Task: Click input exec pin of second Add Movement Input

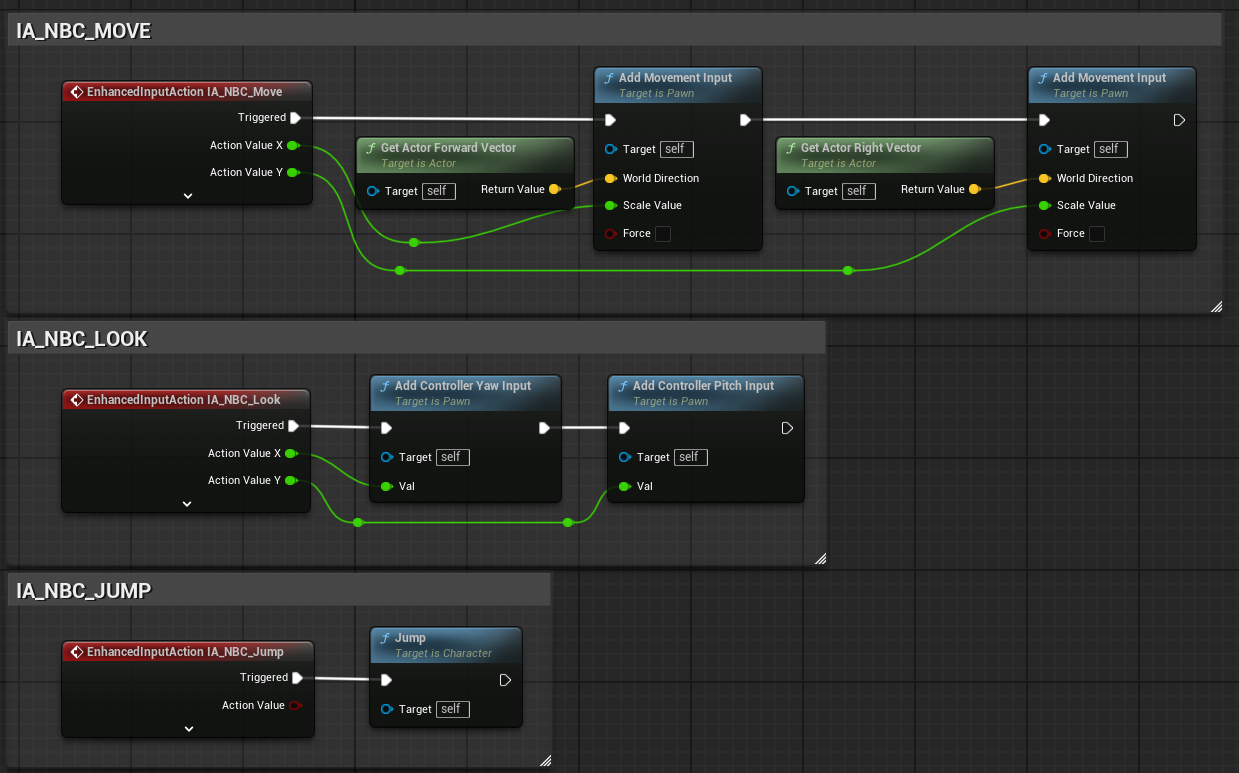Action: pyautogui.click(x=1044, y=120)
